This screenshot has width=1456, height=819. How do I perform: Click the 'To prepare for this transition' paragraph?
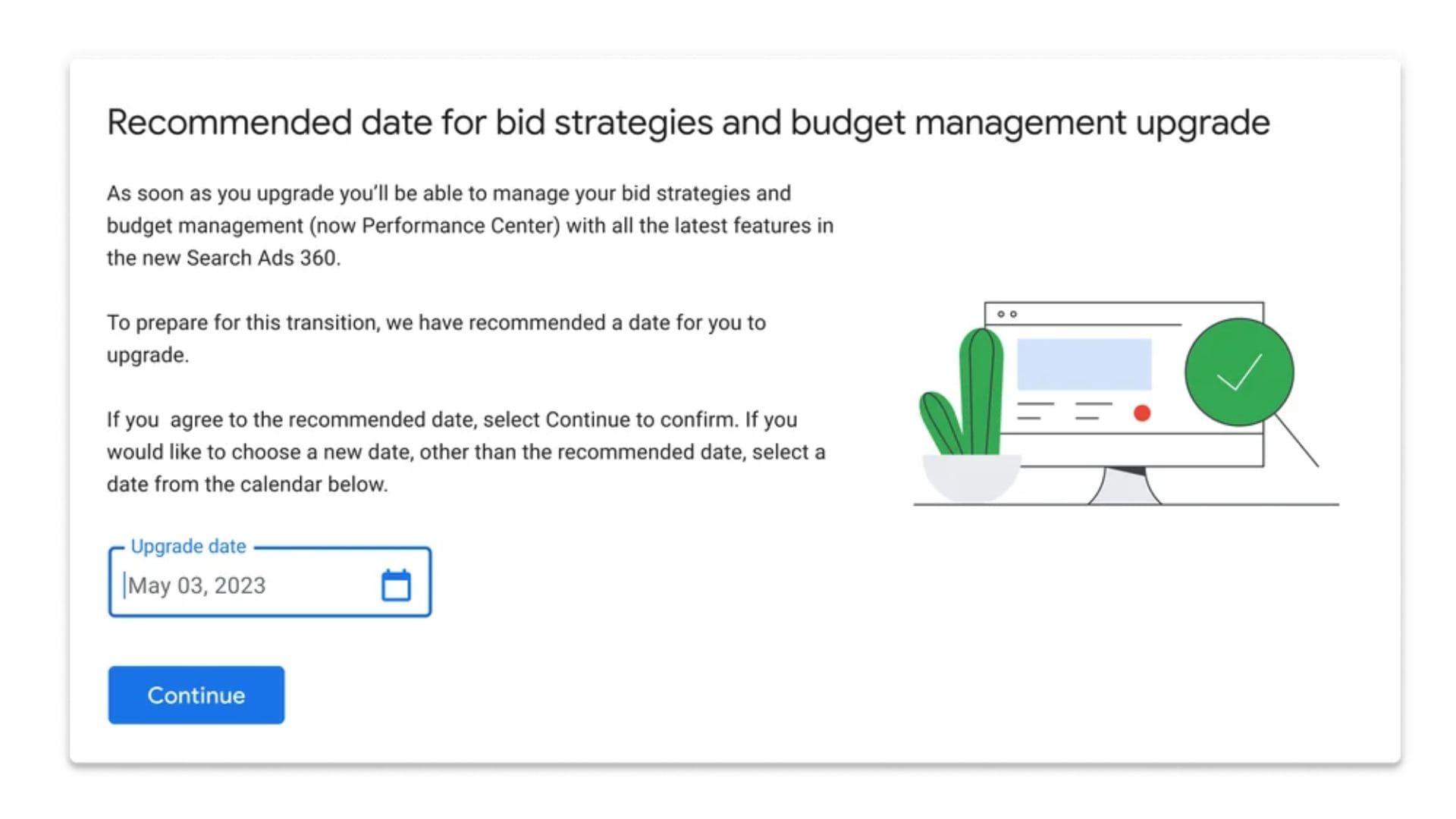pyautogui.click(x=436, y=338)
